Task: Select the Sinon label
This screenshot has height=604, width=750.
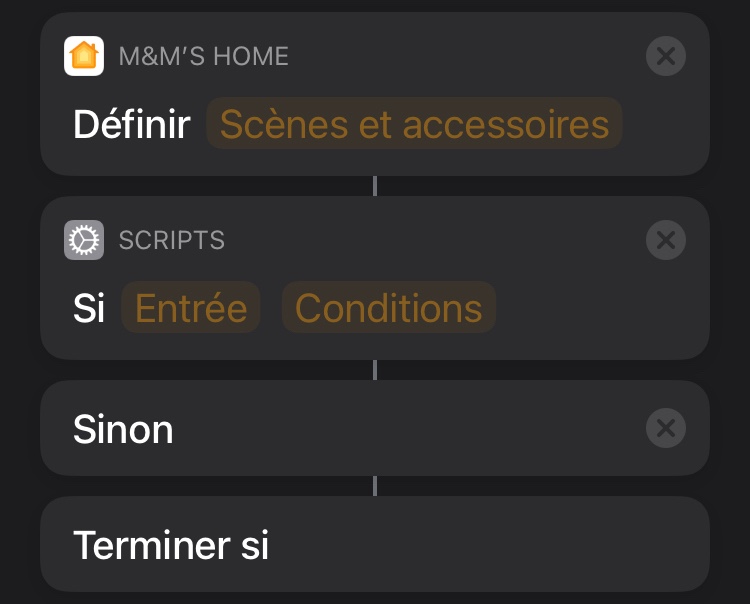Action: [x=123, y=430]
